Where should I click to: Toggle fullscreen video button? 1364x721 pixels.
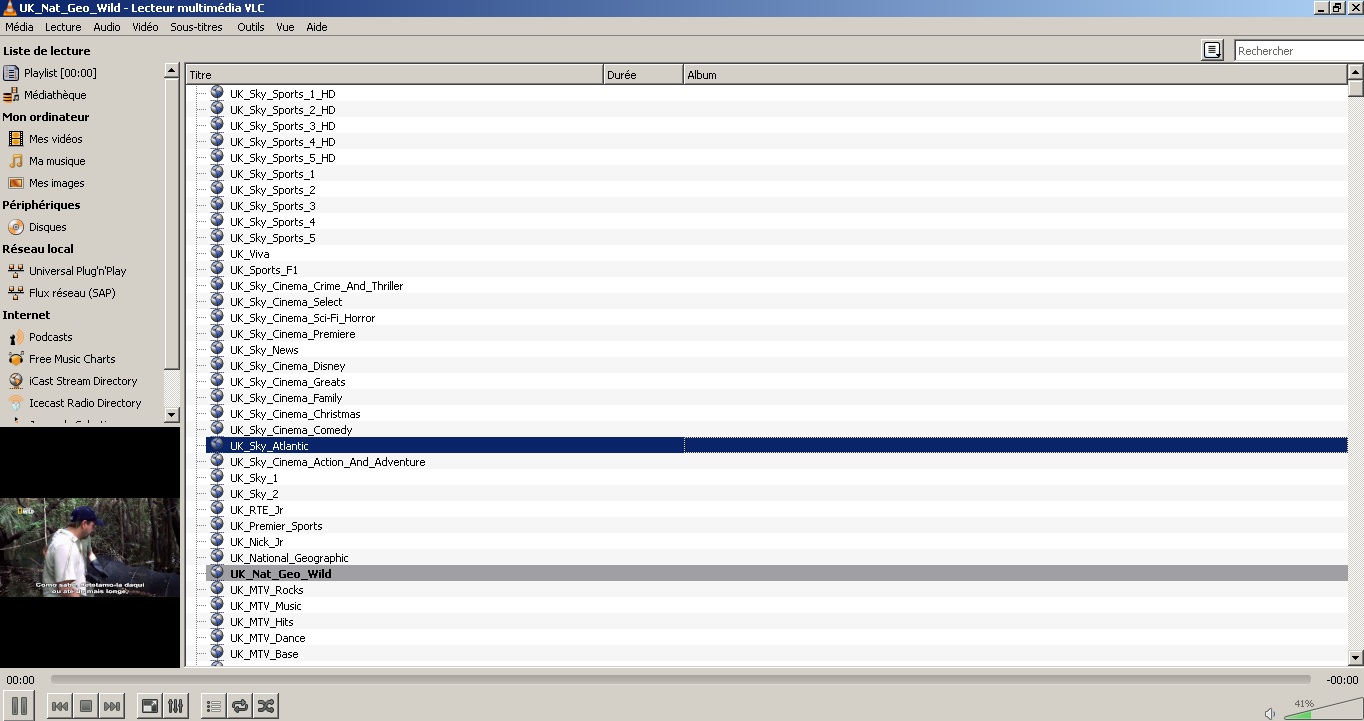tap(149, 706)
